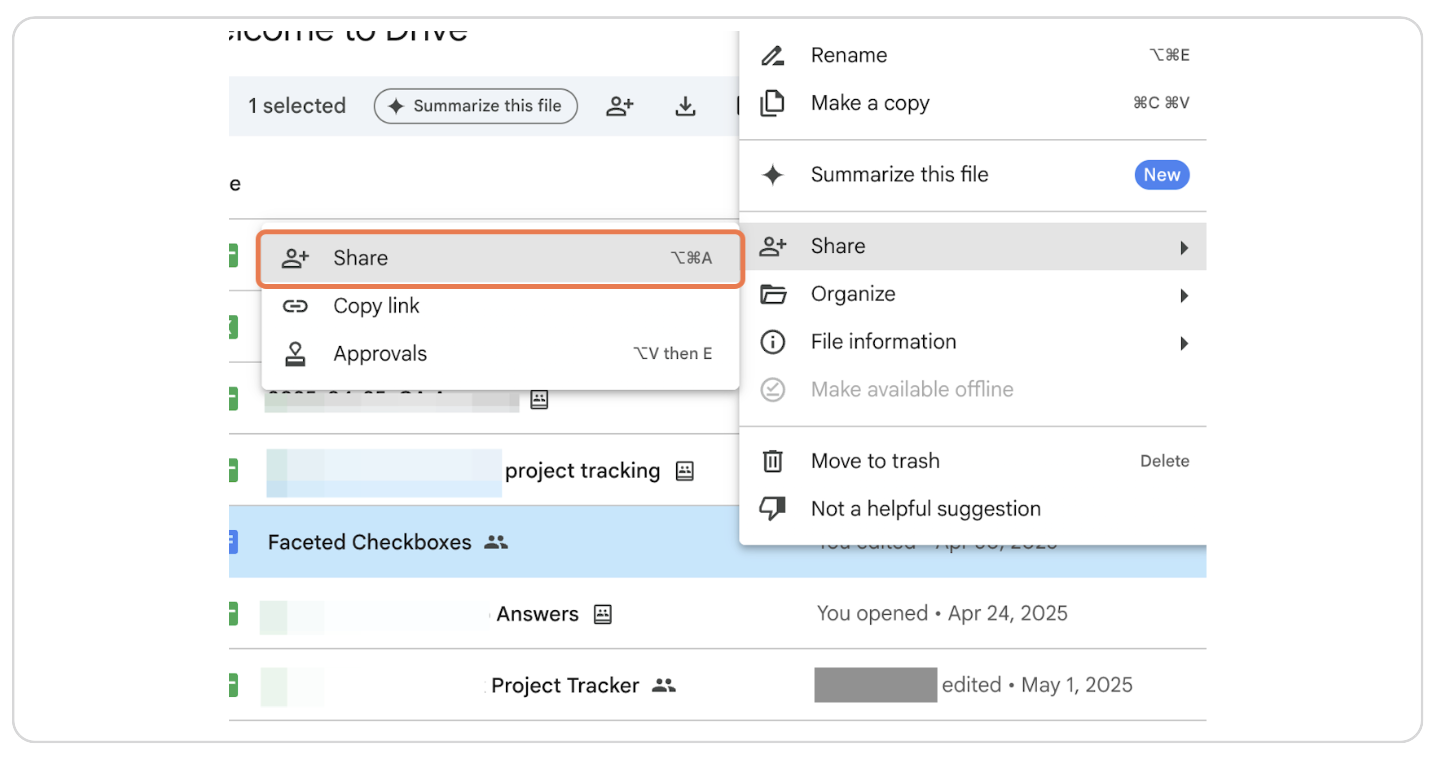Click the Copy link chain icon
The height and width of the screenshot is (760, 1440).
(x=295, y=306)
